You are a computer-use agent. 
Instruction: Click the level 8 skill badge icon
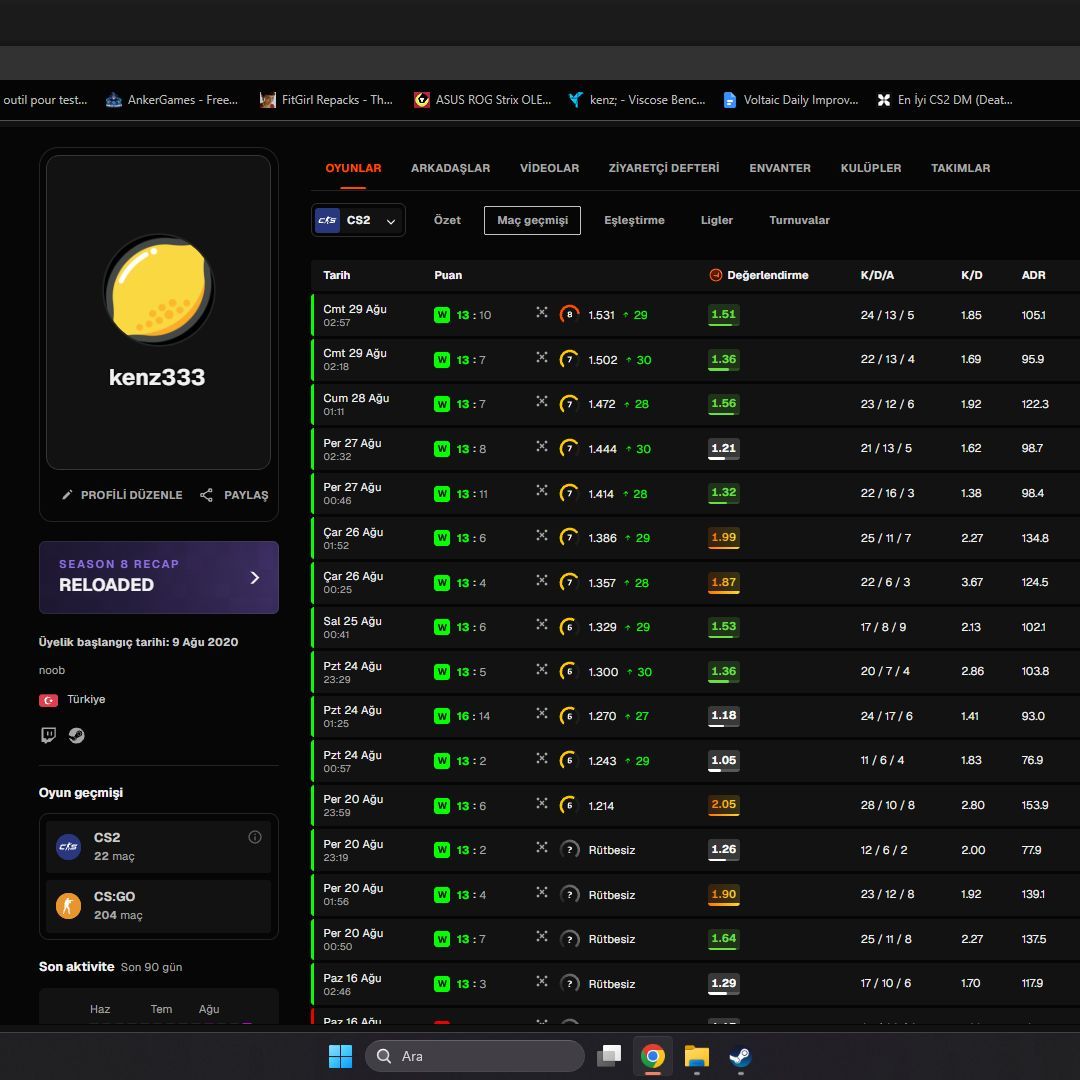pyautogui.click(x=569, y=315)
